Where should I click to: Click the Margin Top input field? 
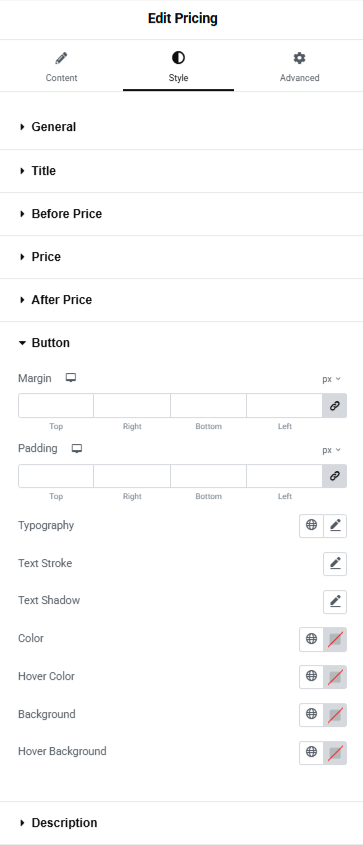[x=56, y=406]
